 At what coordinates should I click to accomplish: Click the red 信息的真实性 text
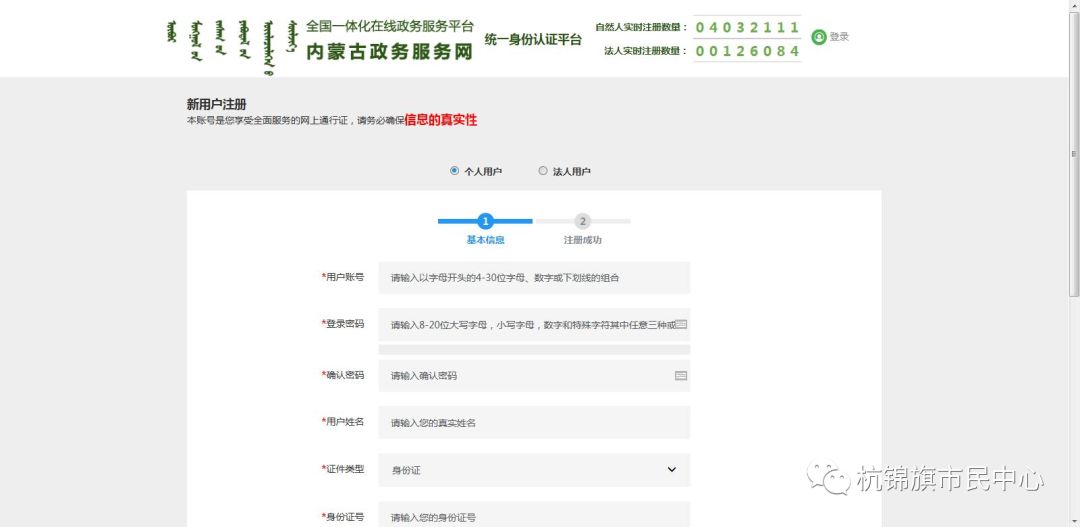tap(441, 120)
